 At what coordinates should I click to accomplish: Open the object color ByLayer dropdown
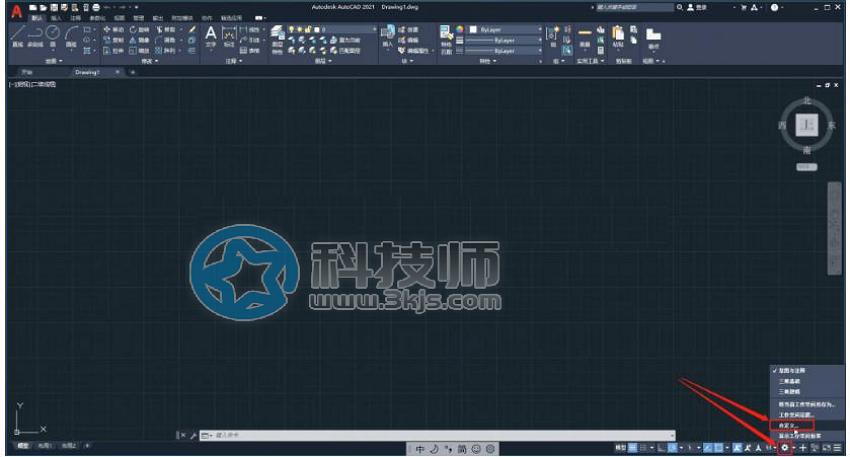(x=505, y=29)
